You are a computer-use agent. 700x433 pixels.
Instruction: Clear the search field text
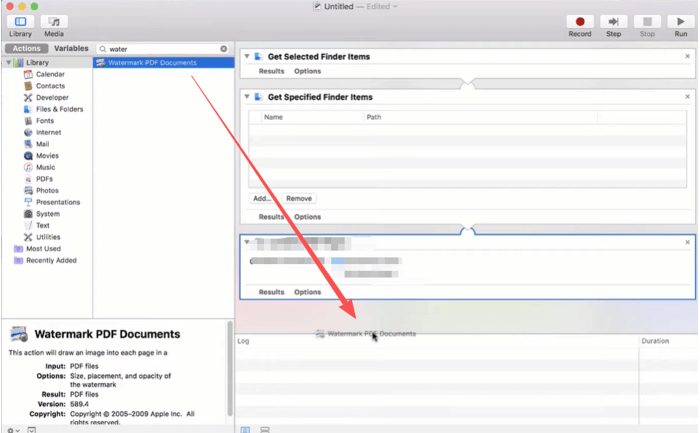tap(224, 49)
